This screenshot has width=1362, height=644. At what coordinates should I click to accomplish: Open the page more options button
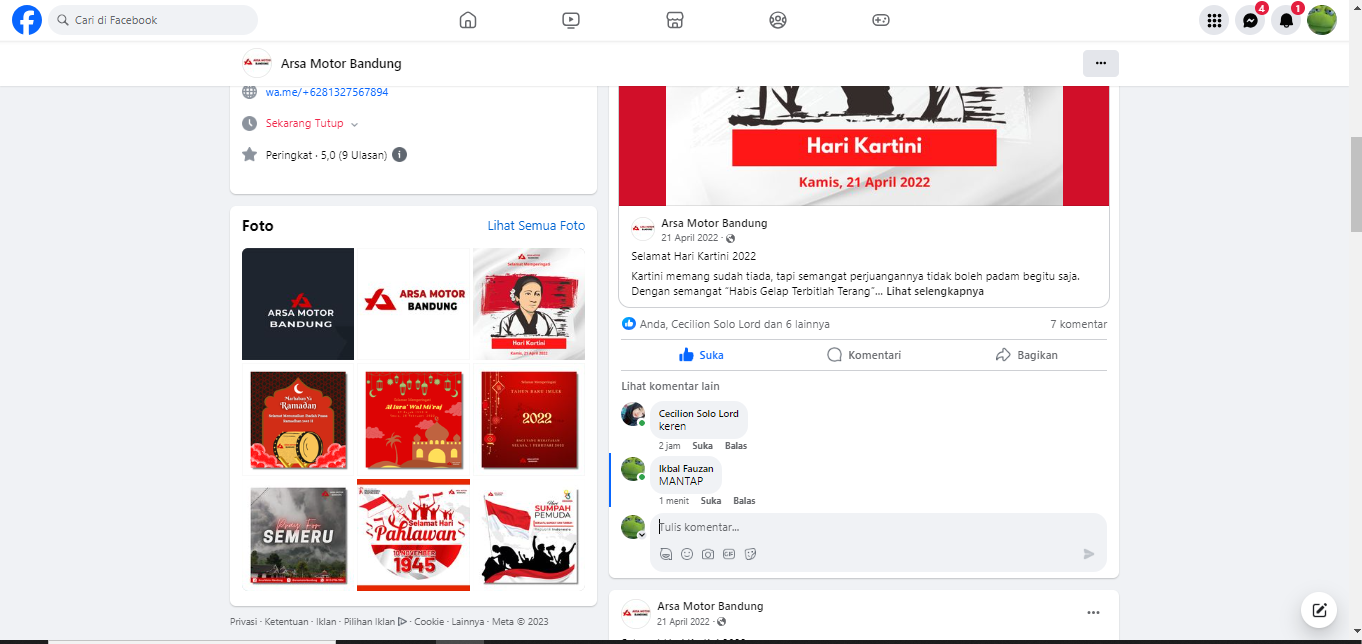pos(1101,63)
